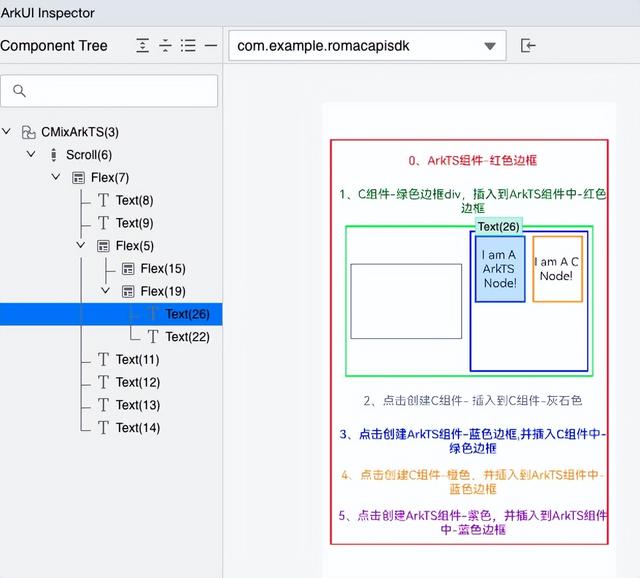Click the Text(11) T icon

point(103,360)
